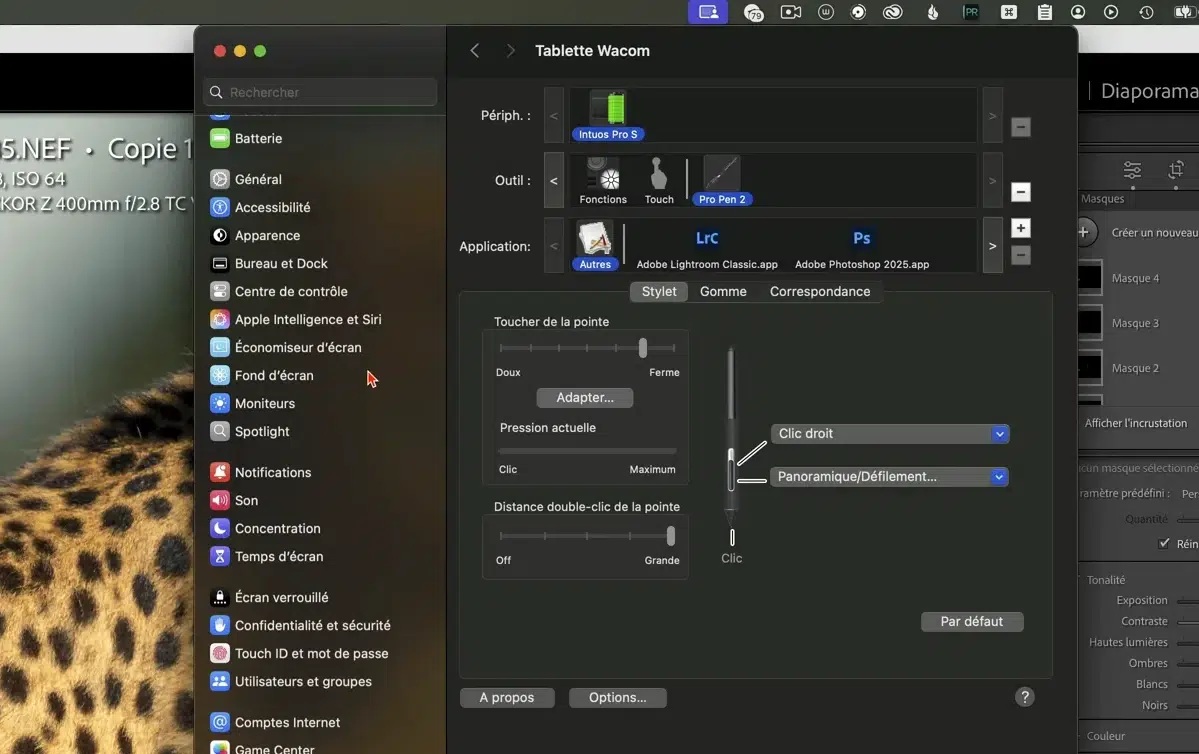This screenshot has width=1199, height=754.
Task: Click the edit sliders icon in Lightroom
Action: 1132,170
